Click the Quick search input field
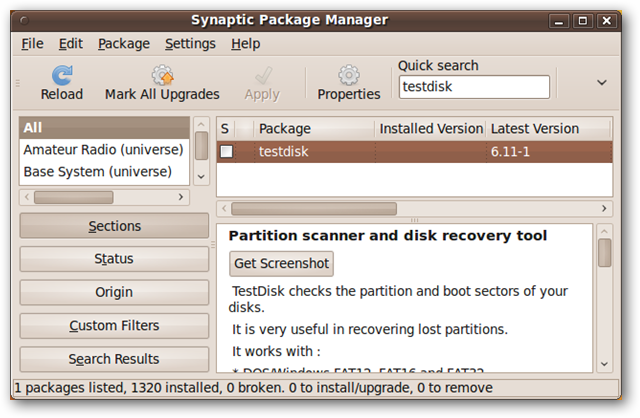Image resolution: width=640 pixels, height=418 pixels. (x=474, y=87)
